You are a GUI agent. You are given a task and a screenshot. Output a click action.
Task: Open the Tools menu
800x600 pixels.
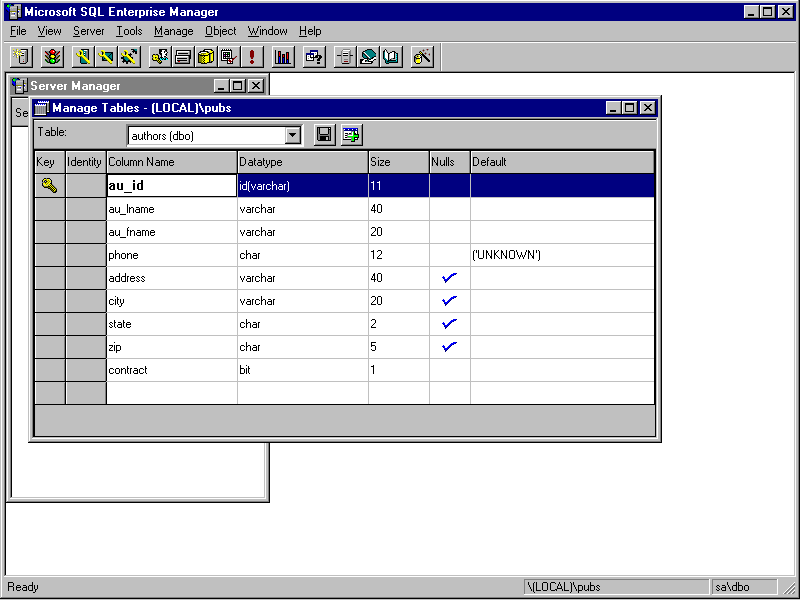point(129,31)
